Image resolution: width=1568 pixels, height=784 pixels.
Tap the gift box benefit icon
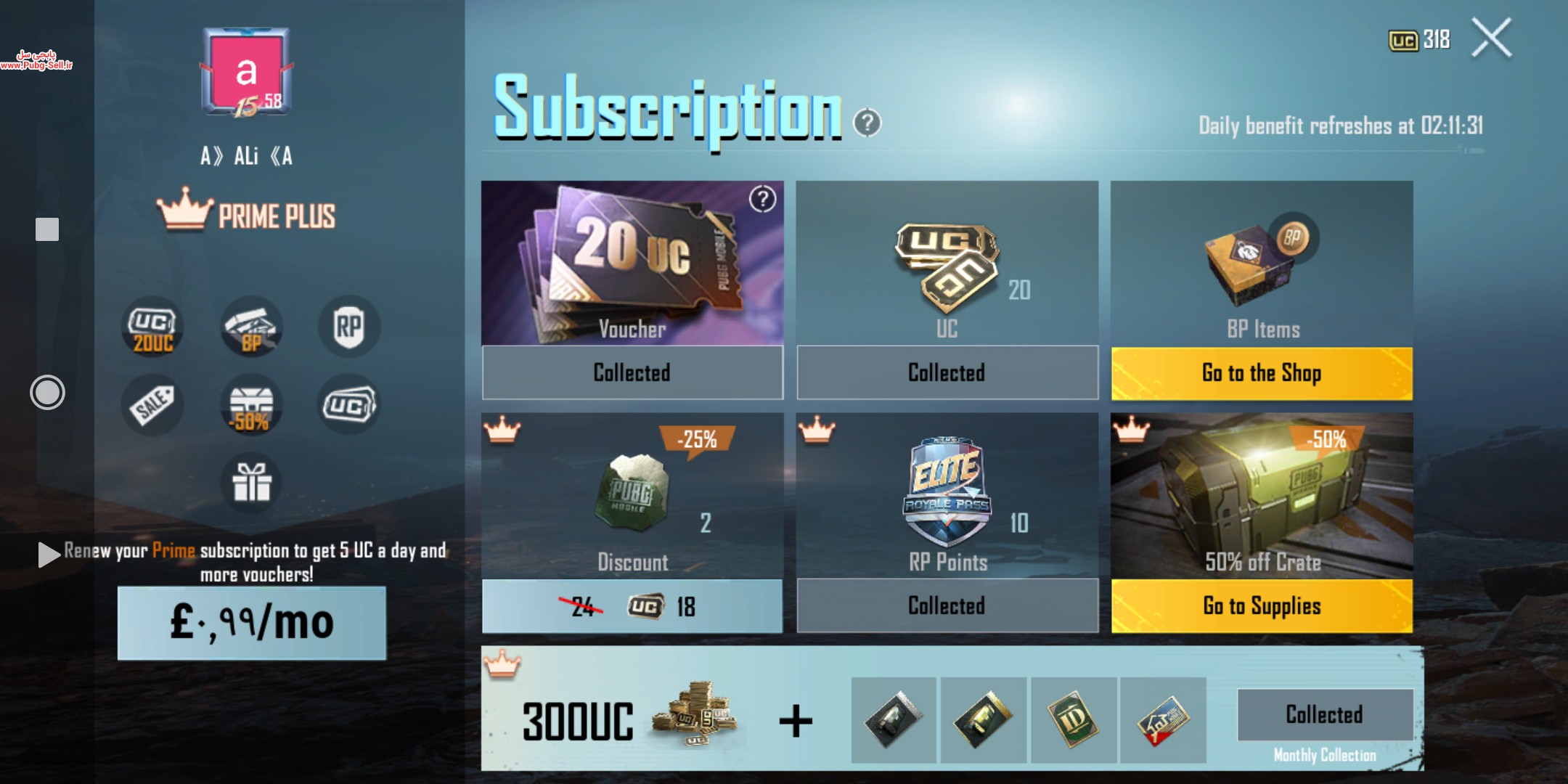click(x=251, y=483)
